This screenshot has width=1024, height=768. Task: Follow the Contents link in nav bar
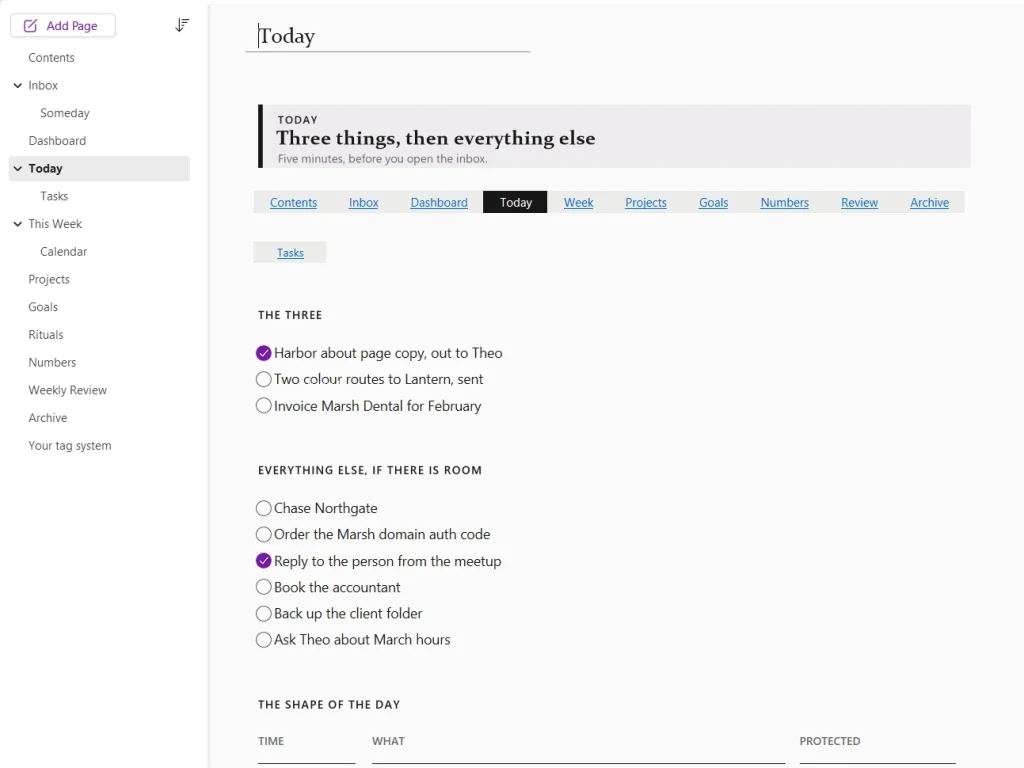click(293, 202)
